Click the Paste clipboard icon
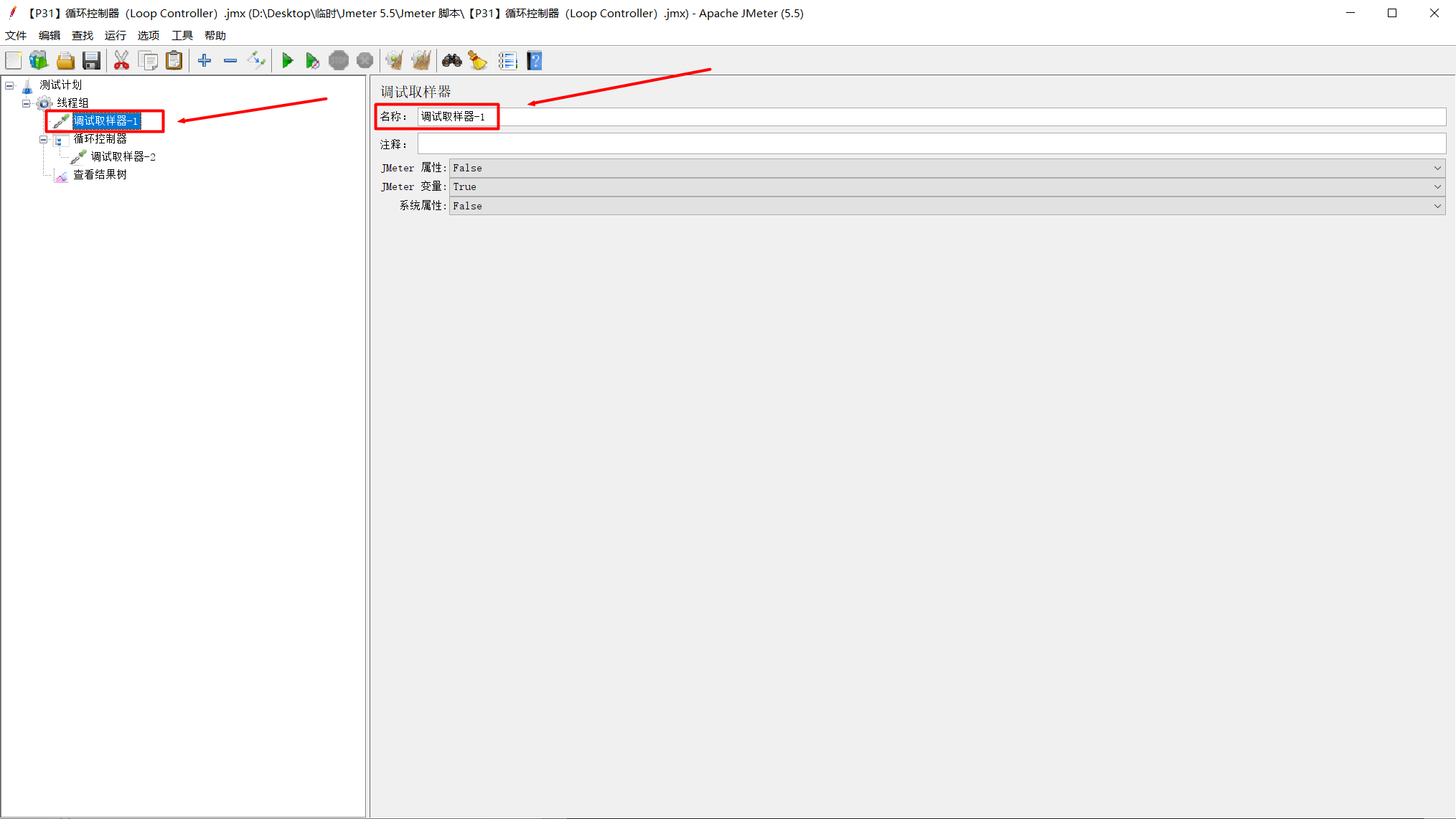Image resolution: width=1456 pixels, height=819 pixels. pos(174,61)
